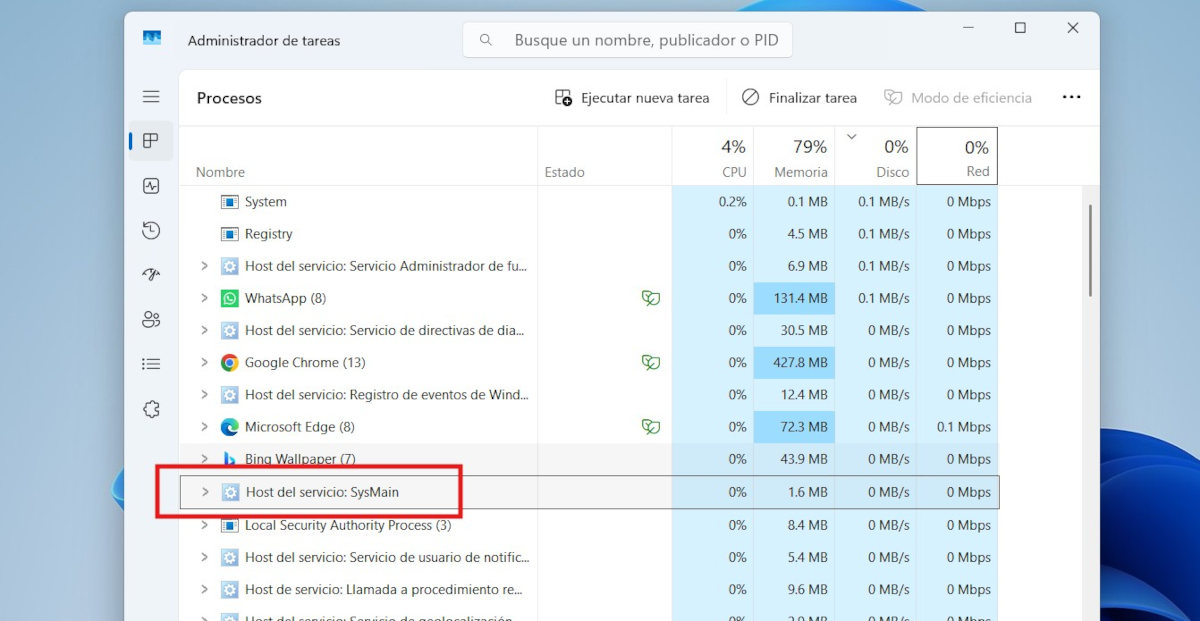
Task: Select the Processes sidebar icon
Action: tap(151, 141)
